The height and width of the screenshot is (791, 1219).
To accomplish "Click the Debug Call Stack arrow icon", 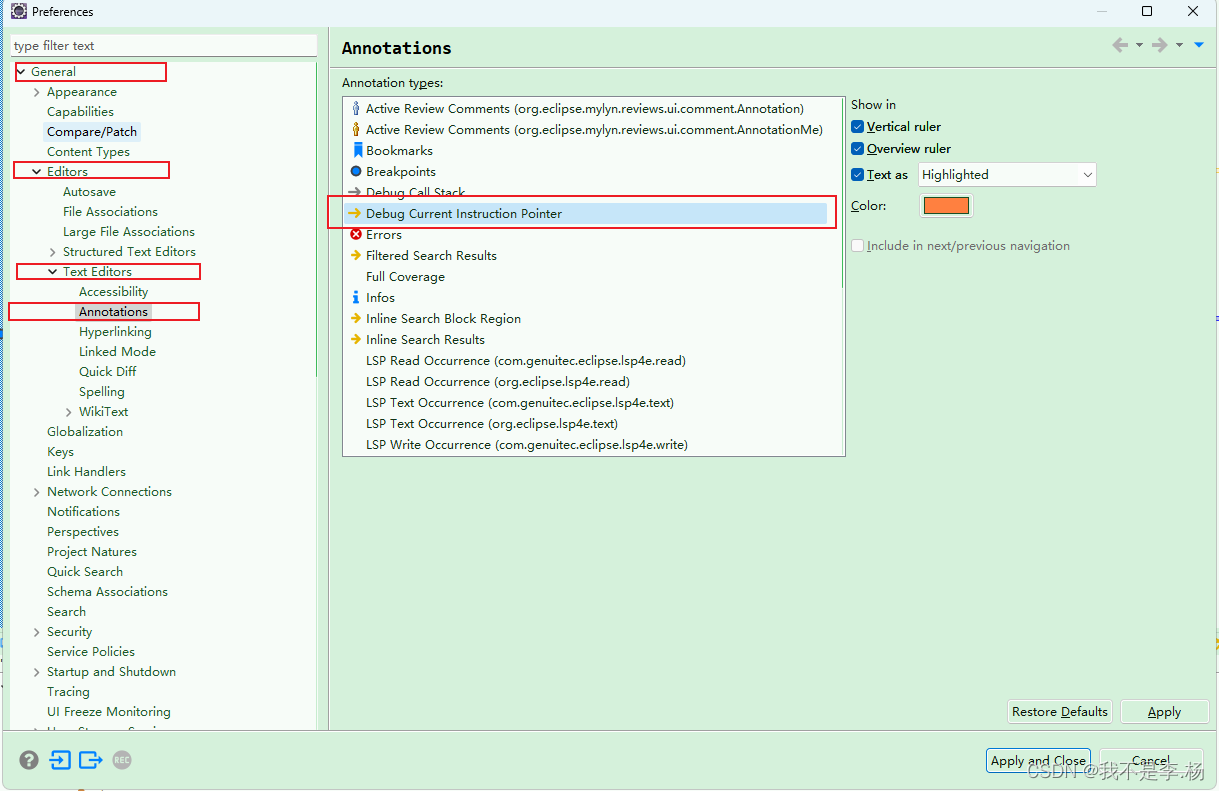I will (355, 192).
